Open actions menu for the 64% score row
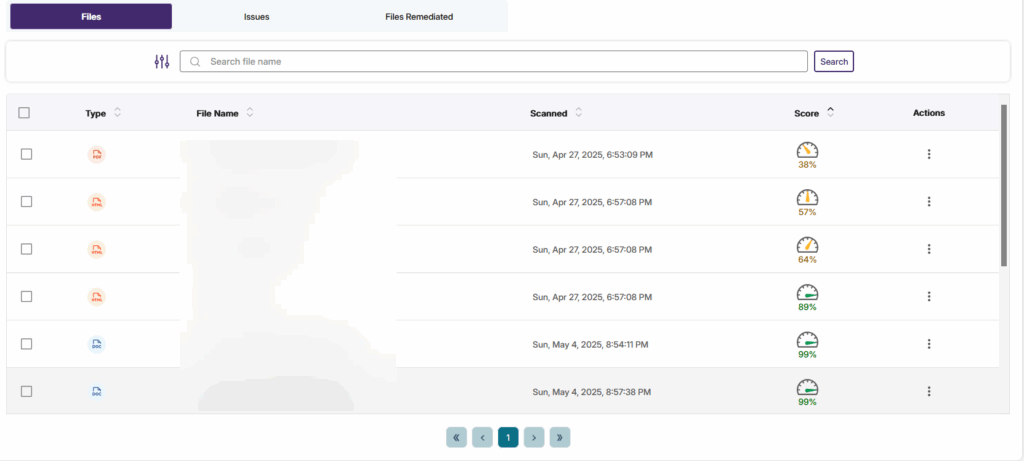Viewport: 1024px width, 461px height. click(x=929, y=249)
